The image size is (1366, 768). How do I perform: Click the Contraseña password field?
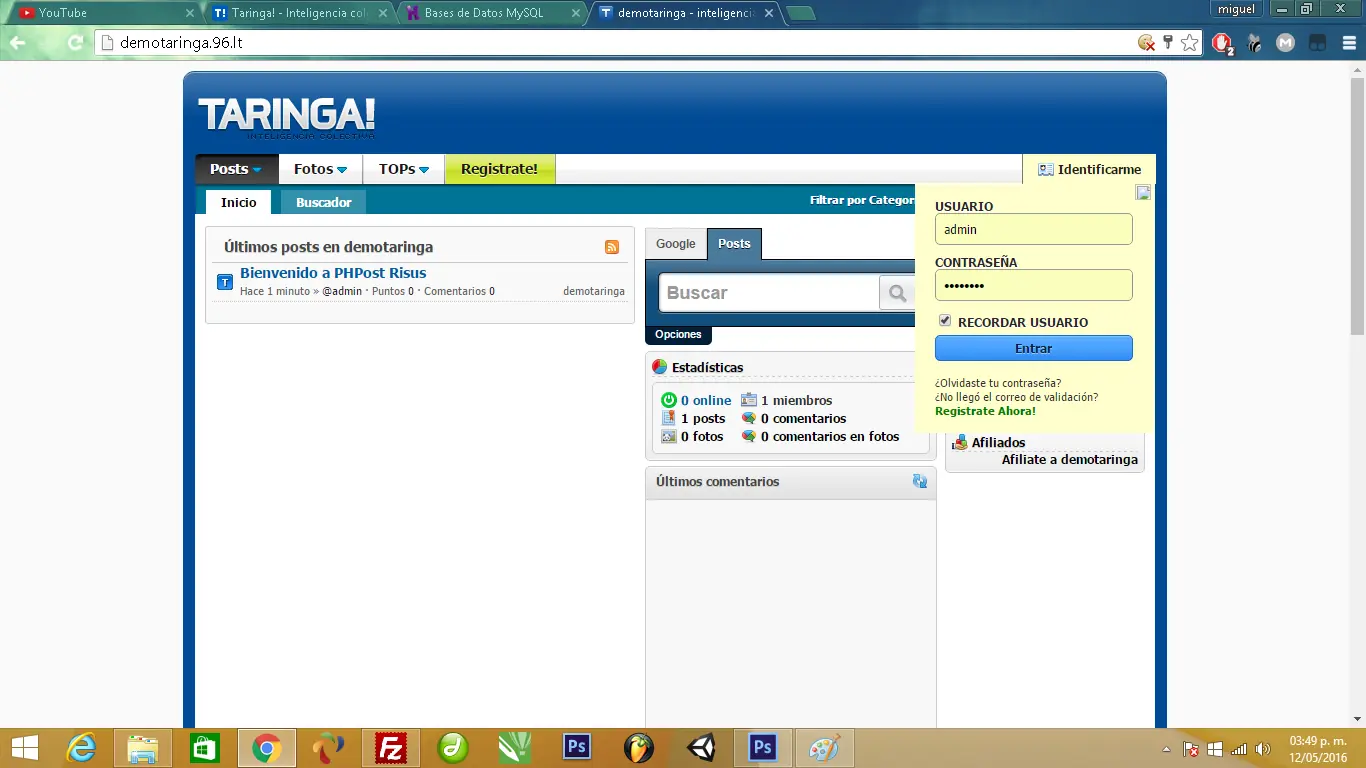1033,285
